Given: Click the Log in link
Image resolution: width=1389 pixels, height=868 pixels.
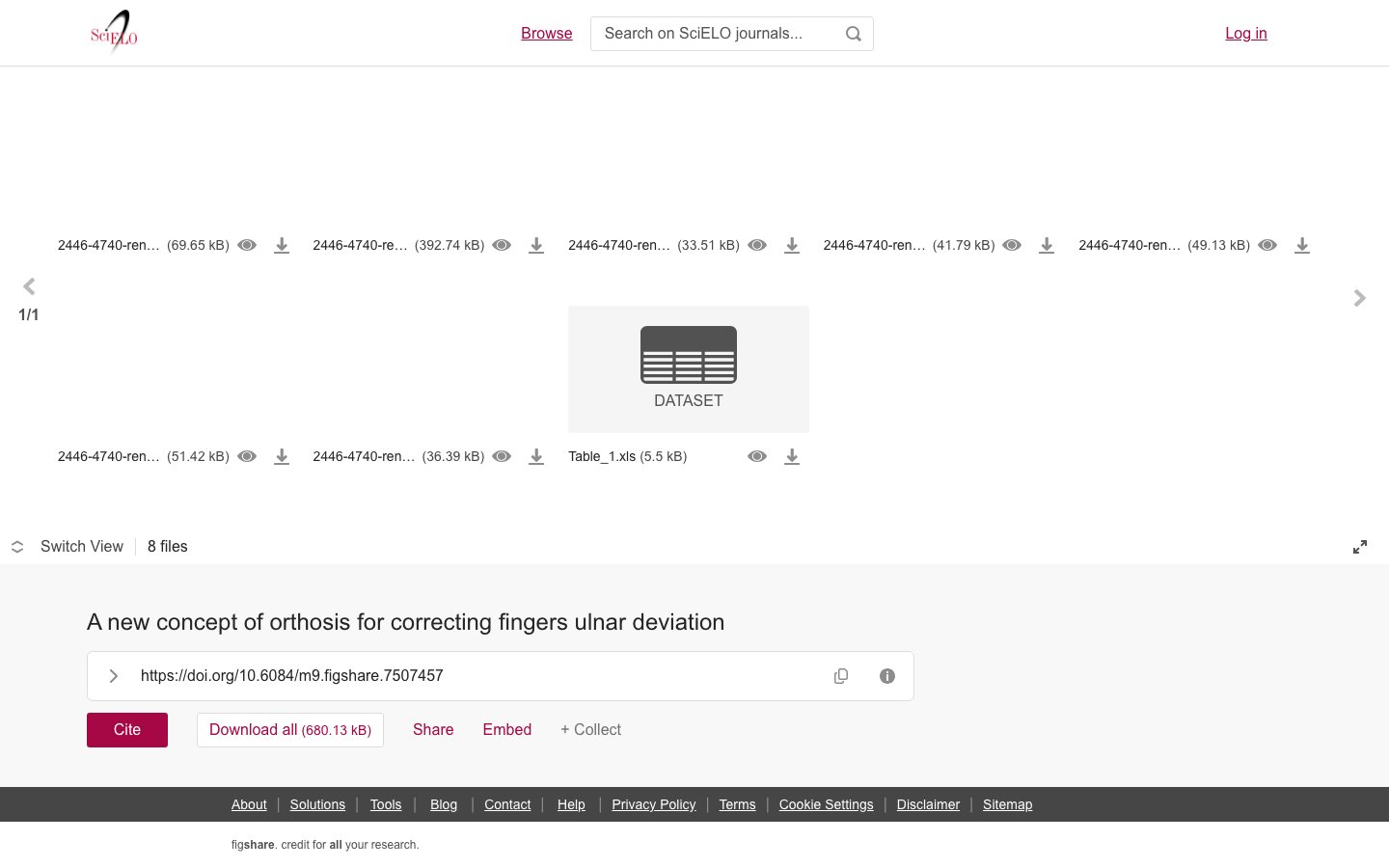Looking at the screenshot, I should 1246,34.
